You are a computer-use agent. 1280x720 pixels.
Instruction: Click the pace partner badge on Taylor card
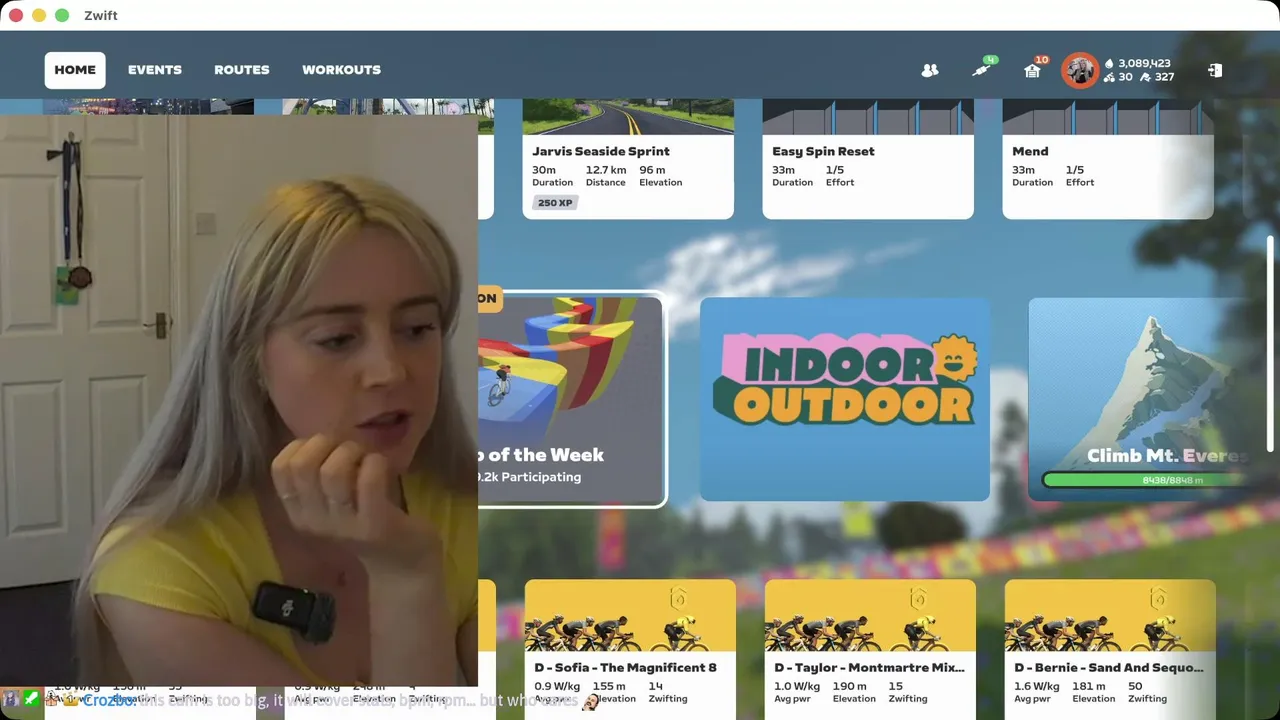tap(918, 599)
